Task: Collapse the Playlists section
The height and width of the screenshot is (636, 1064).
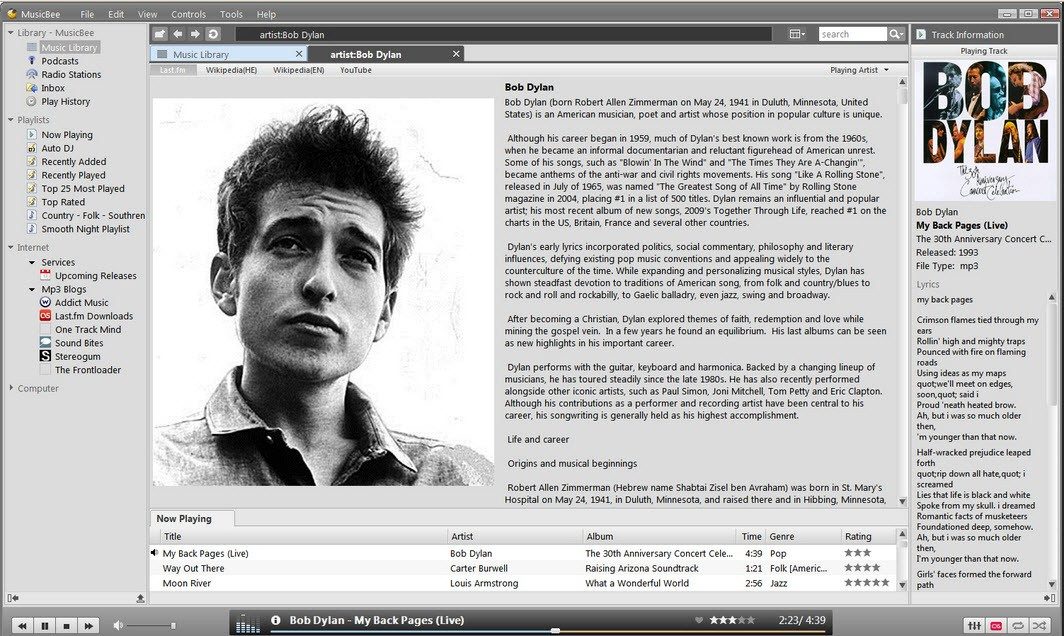Action: [11, 119]
